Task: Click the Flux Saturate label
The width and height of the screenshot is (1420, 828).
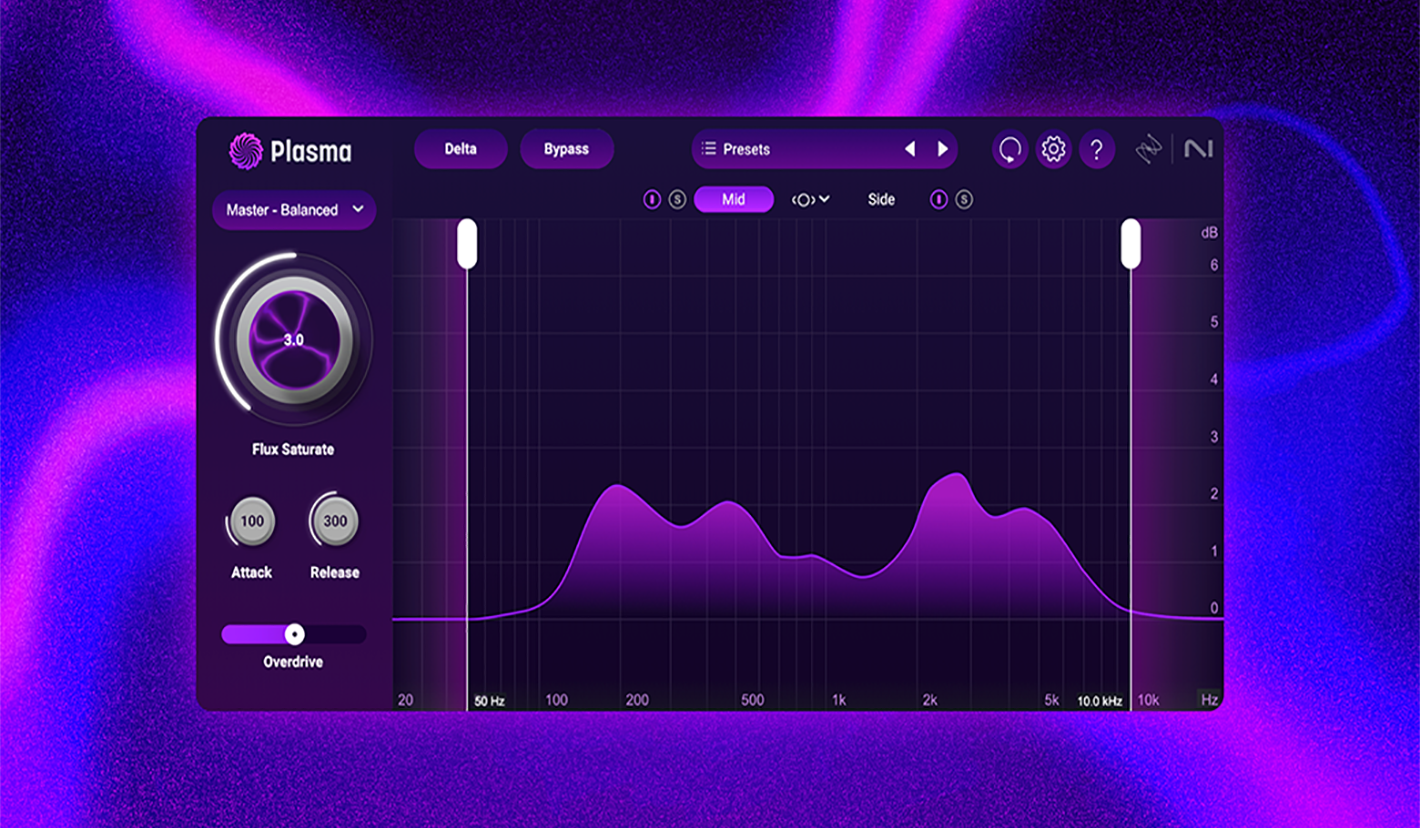Action: (293, 450)
